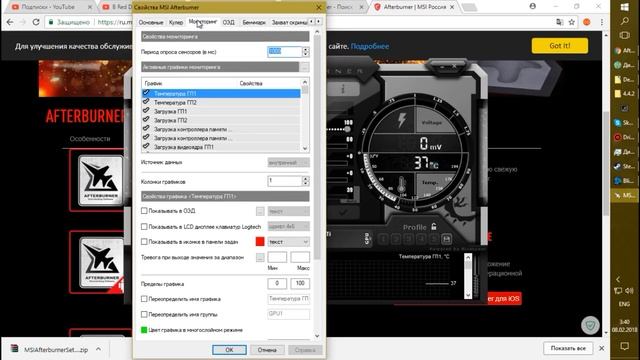This screenshot has width=640, height=360.
Task: Enable Переопределить имя группы checkbox
Action: pyautogui.click(x=144, y=314)
